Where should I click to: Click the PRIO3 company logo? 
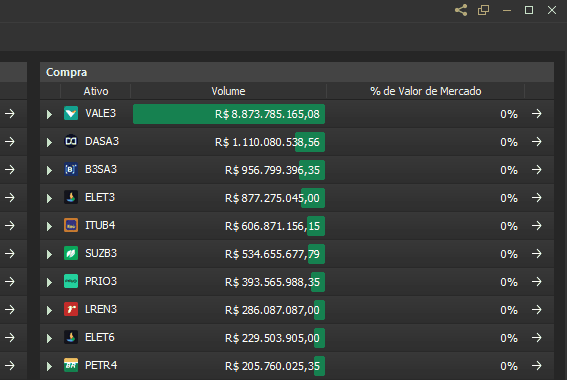point(71,282)
